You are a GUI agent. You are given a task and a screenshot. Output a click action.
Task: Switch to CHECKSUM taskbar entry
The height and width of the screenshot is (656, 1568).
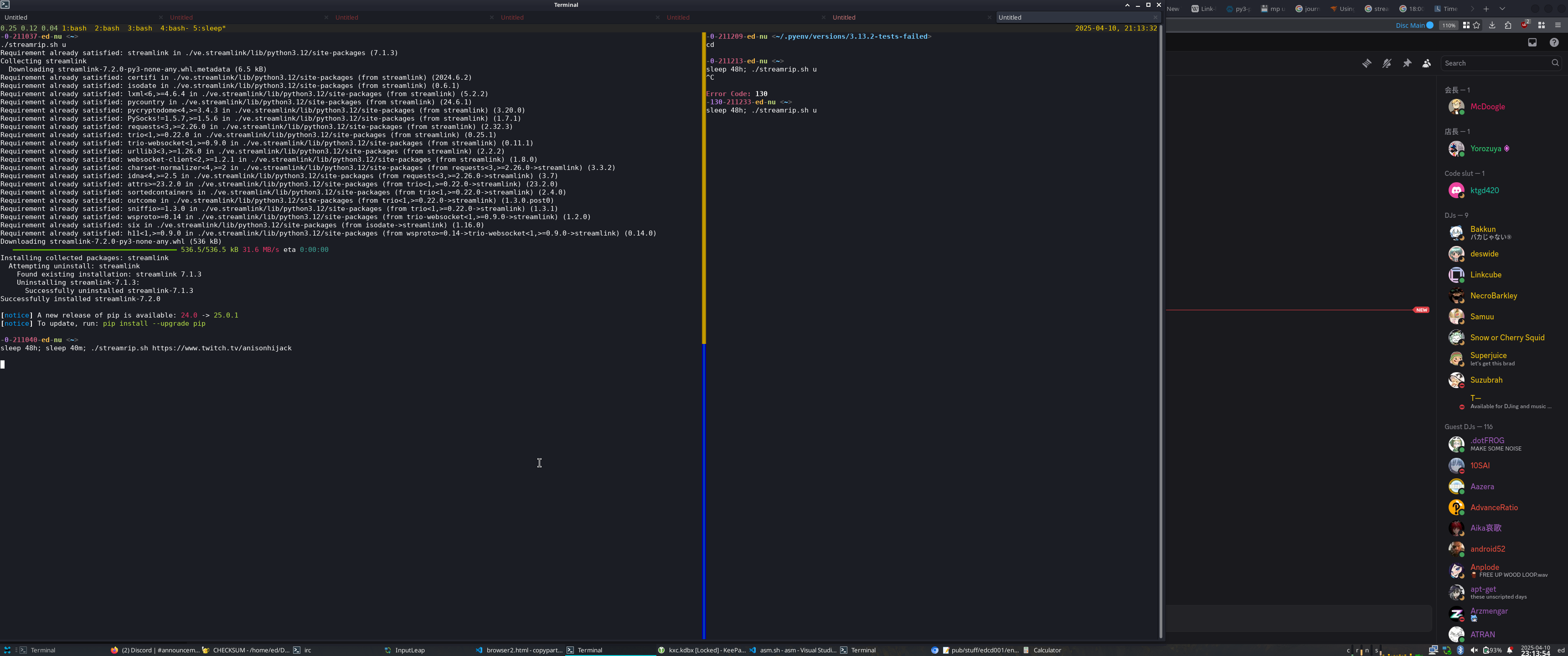246,650
